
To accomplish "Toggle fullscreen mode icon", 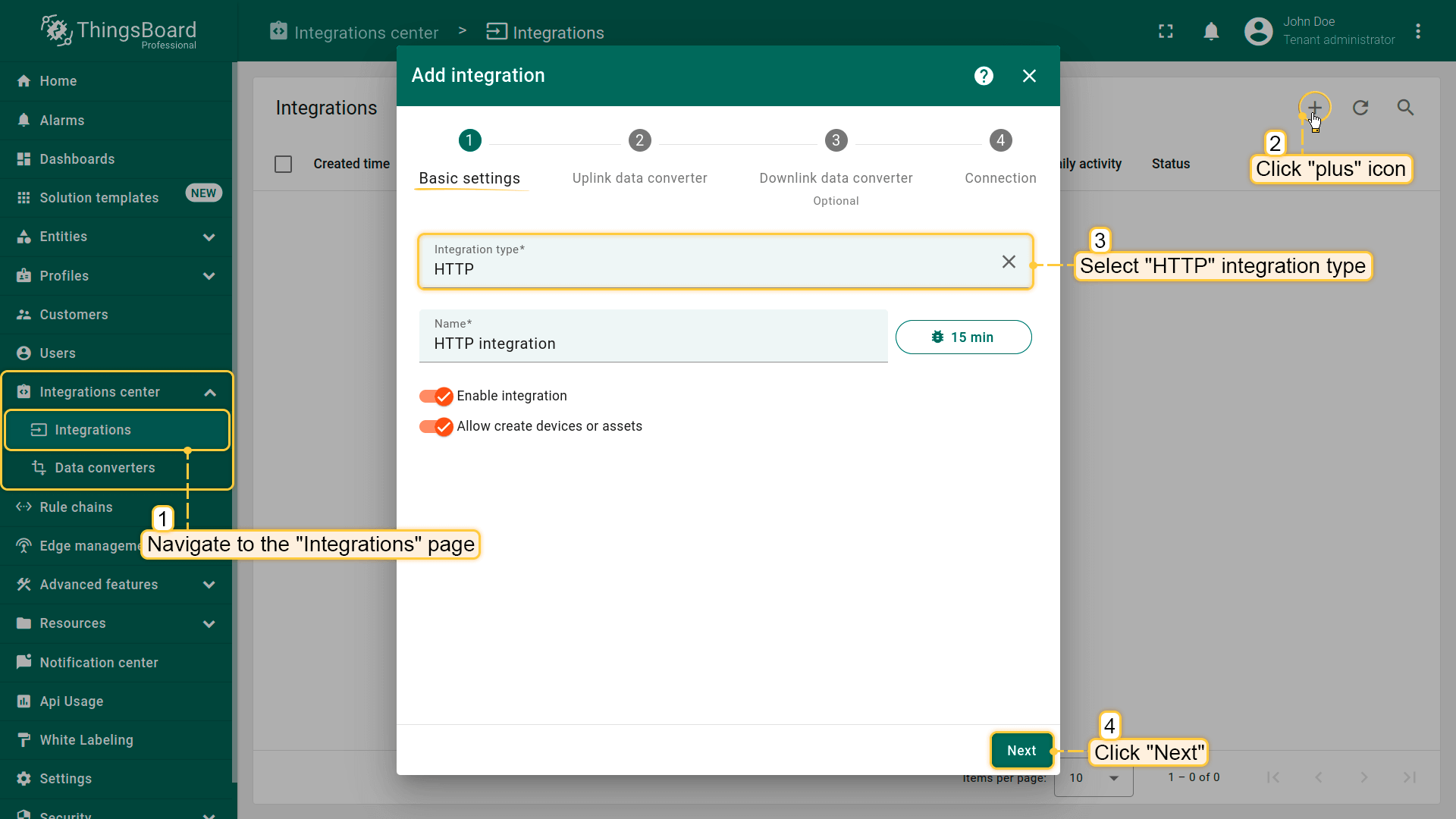I will click(x=1166, y=31).
